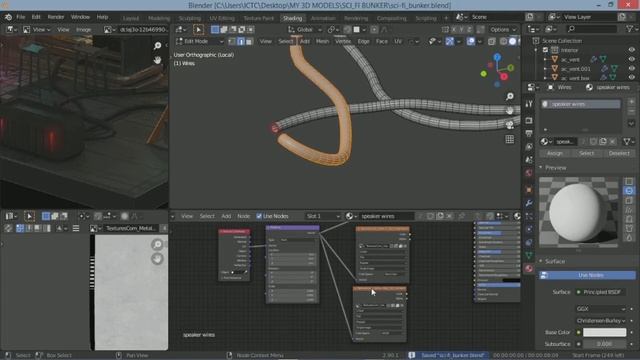Image resolution: width=640 pixels, height=360 pixels.
Task: Enable edge select mode in viewport
Action: [241, 41]
